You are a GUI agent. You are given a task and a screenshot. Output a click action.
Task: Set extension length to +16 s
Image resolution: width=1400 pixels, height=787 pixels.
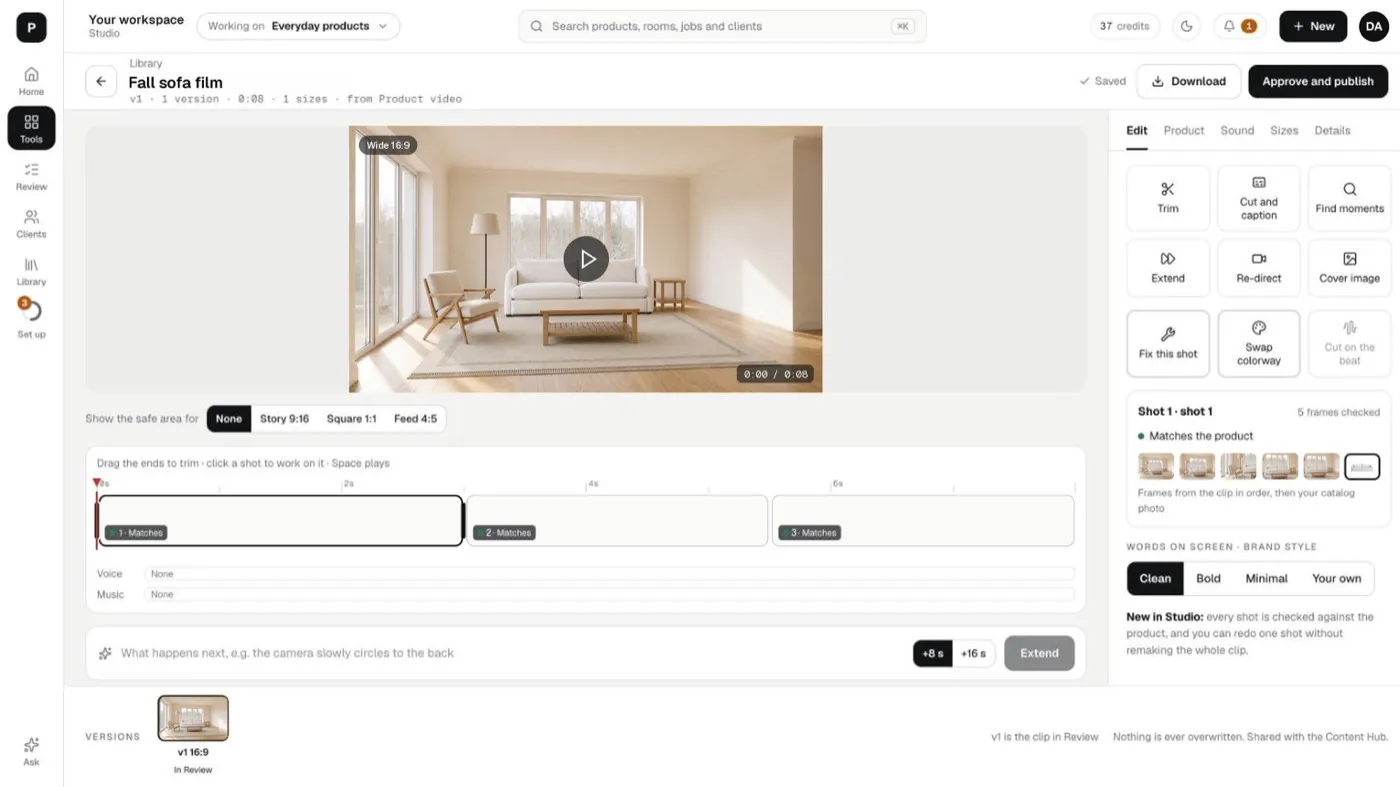tap(973, 653)
